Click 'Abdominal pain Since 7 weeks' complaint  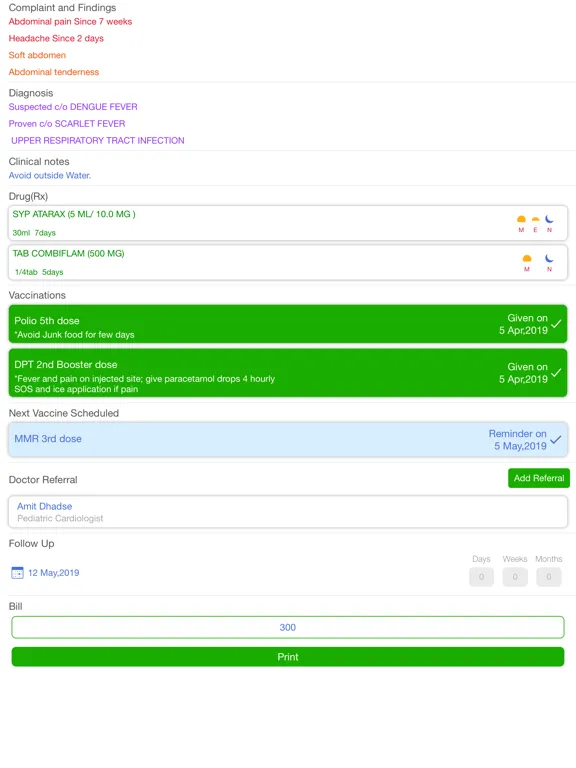click(x=70, y=22)
